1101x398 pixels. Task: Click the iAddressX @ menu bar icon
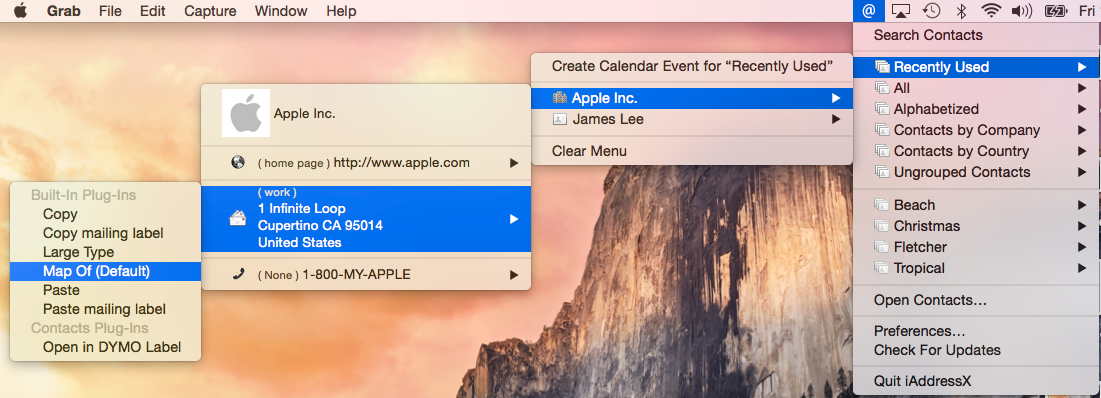point(869,11)
